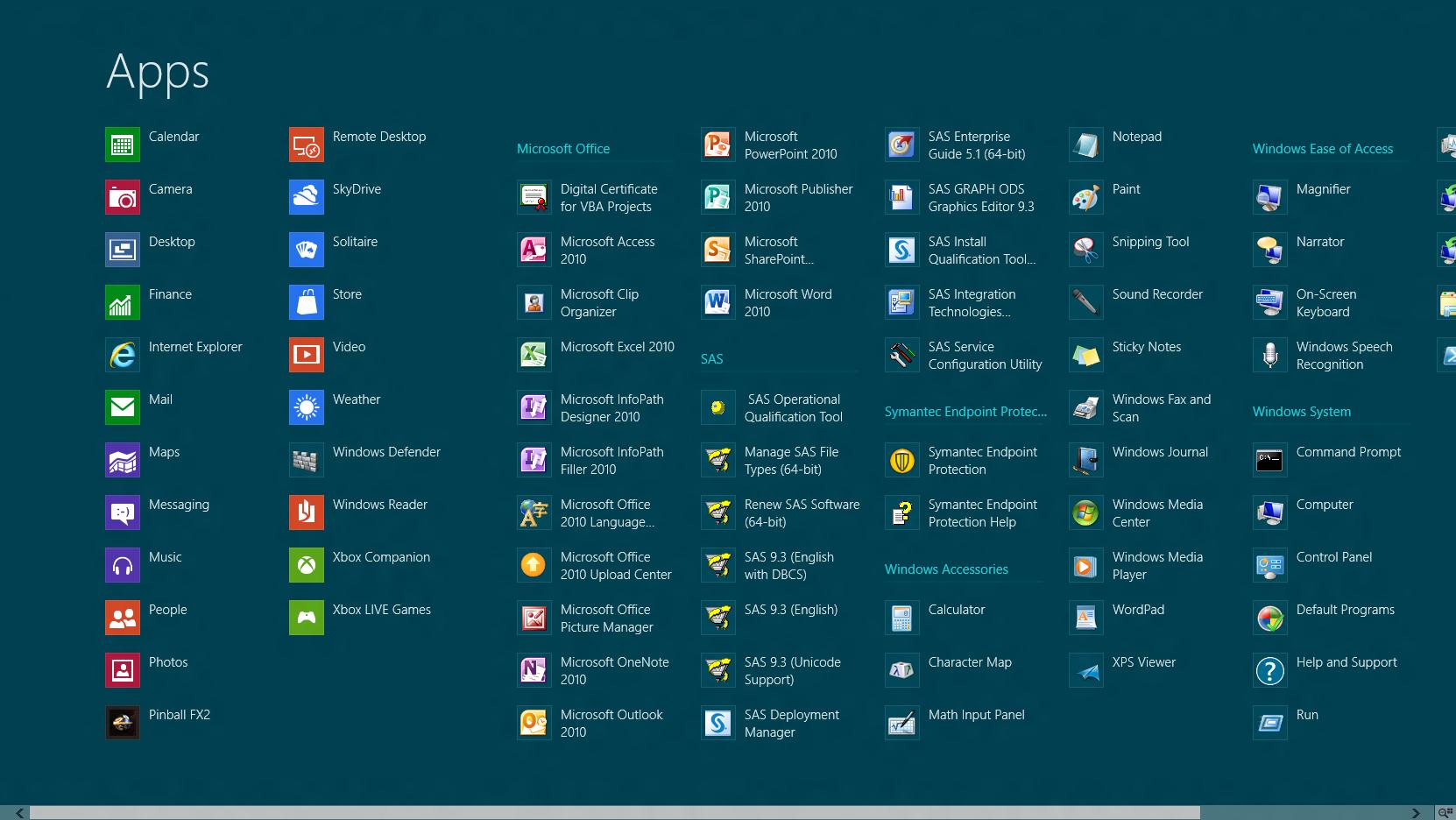The width and height of the screenshot is (1456, 820).
Task: Open Windows Media Player icon
Action: pyautogui.click(x=1086, y=565)
